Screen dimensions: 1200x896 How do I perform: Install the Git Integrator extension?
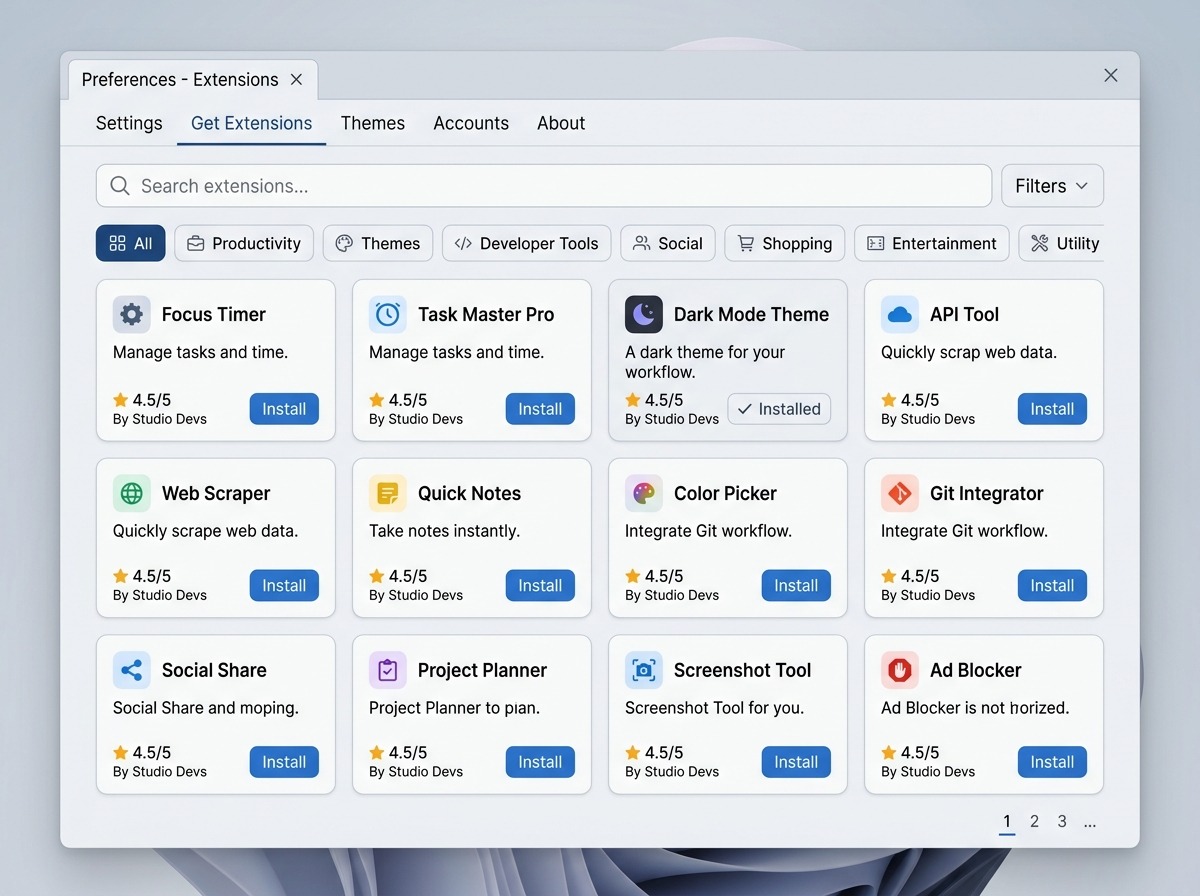coord(1052,586)
